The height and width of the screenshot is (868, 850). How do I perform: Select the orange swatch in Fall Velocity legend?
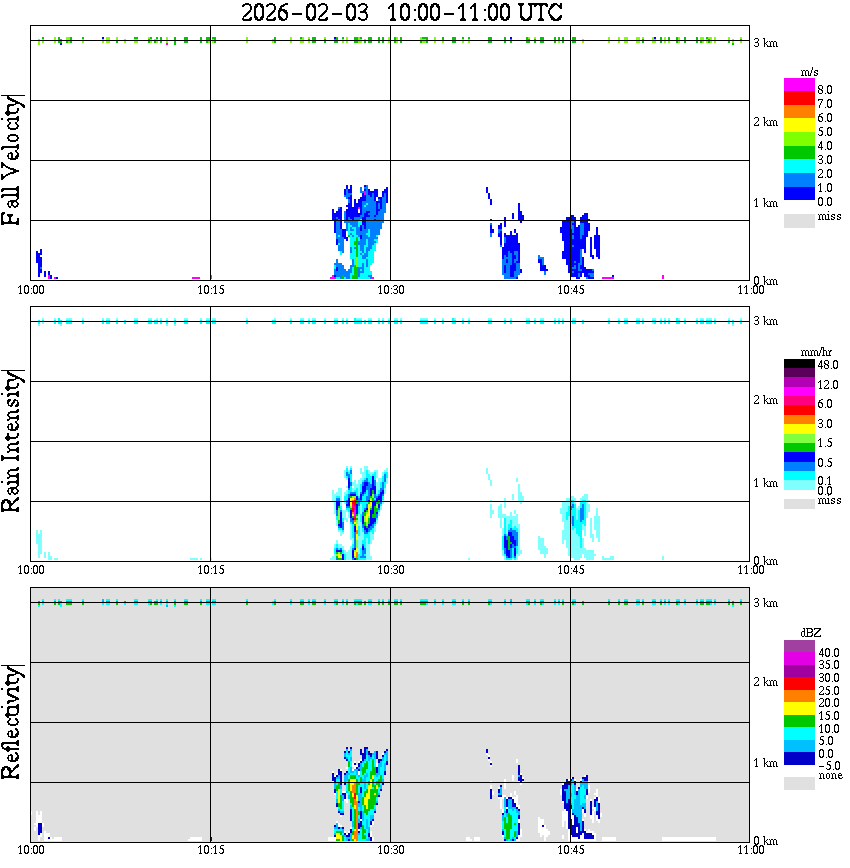click(799, 112)
